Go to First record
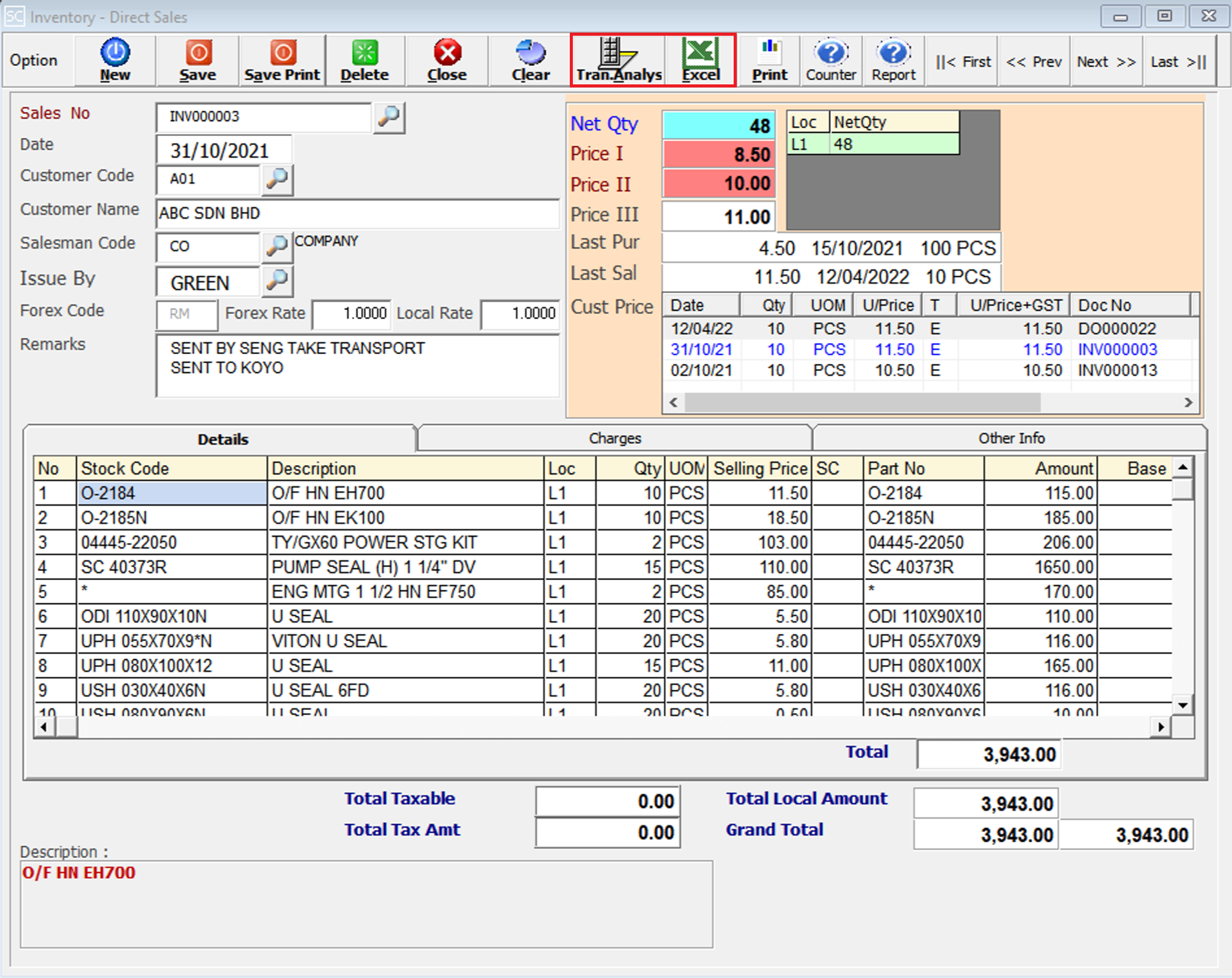 (963, 62)
